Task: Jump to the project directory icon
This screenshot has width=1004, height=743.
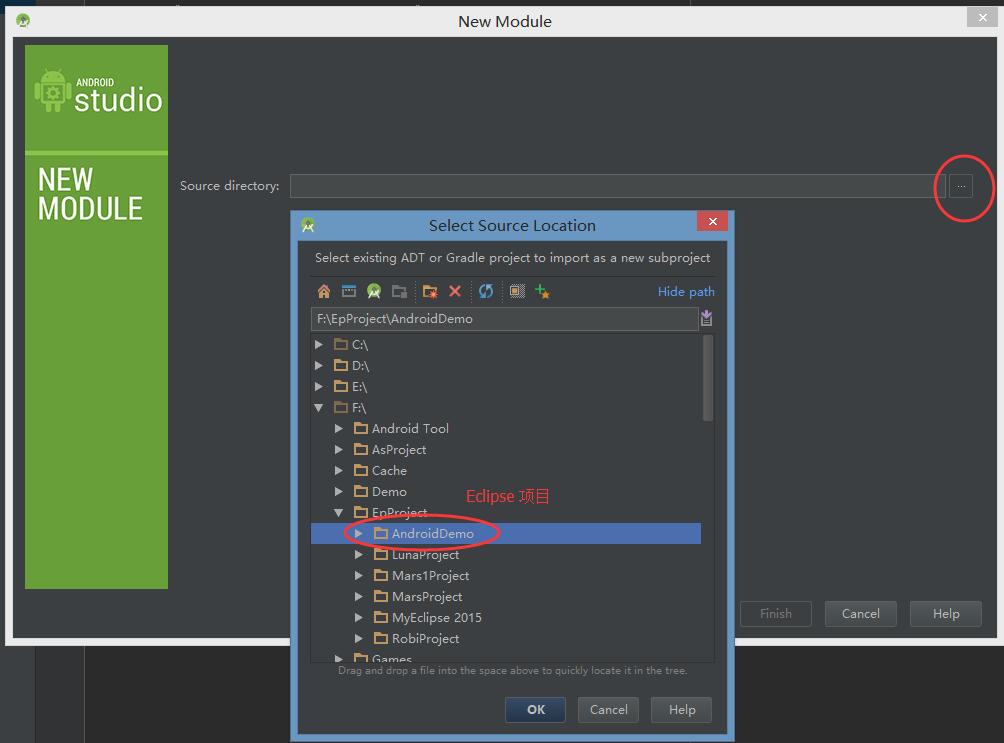Action: coord(374,291)
